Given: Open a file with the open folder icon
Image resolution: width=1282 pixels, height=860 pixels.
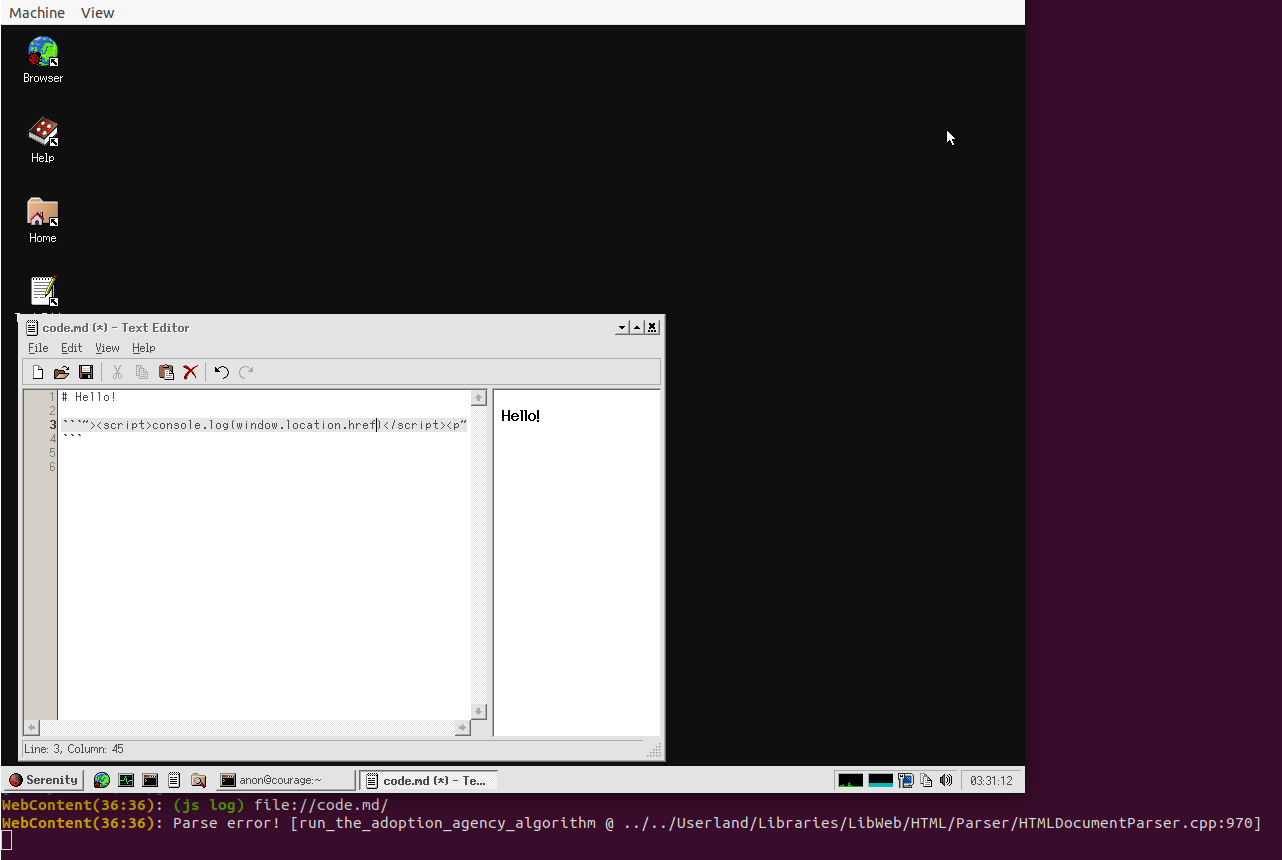Looking at the screenshot, I should click(x=61, y=372).
